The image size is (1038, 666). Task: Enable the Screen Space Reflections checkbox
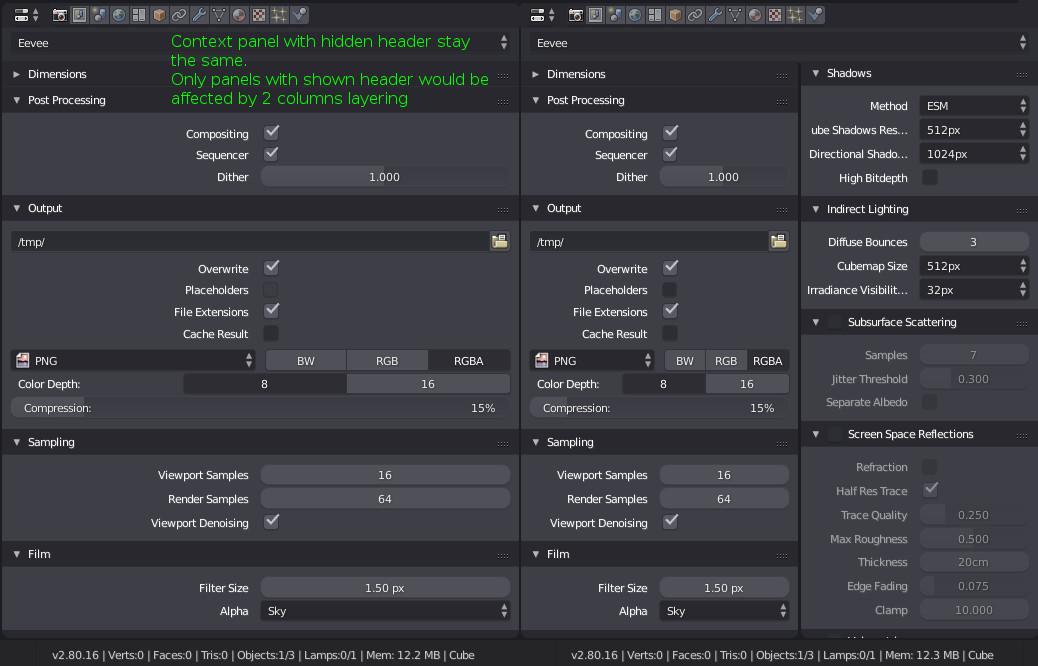click(835, 434)
